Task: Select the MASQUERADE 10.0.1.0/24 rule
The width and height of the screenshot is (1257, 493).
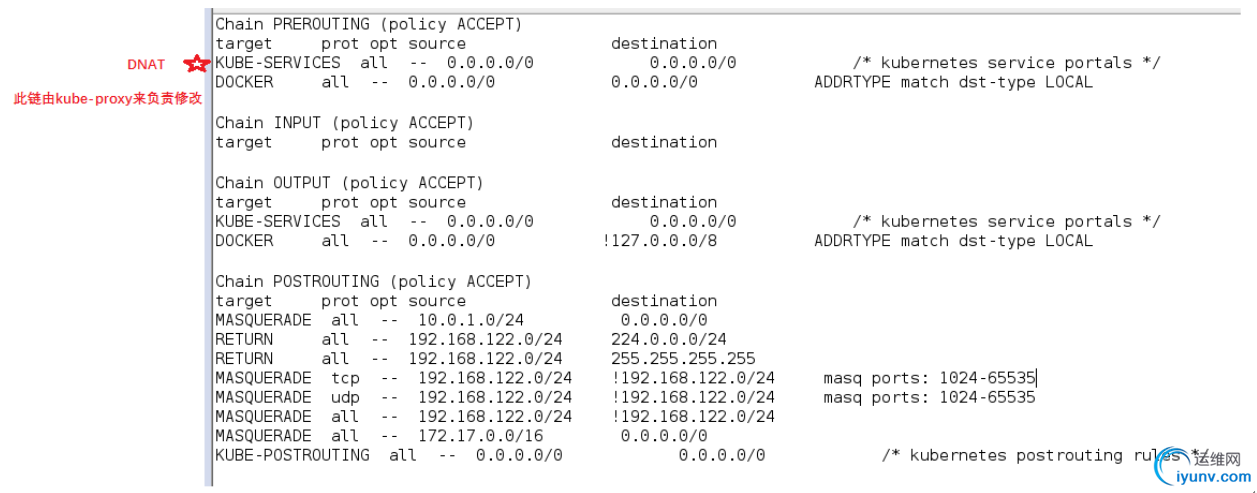Action: tap(461, 320)
